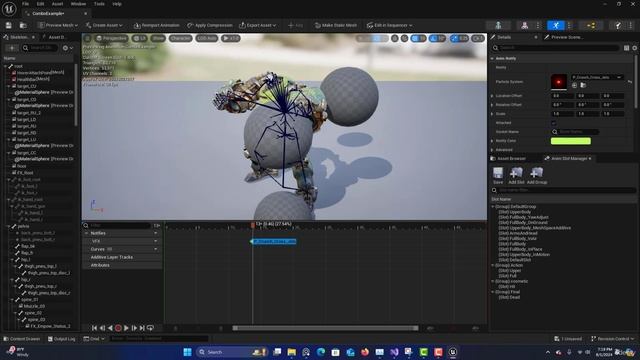Open the Windows Start menu
This screenshot has width=640, height=360.
tap(187, 352)
